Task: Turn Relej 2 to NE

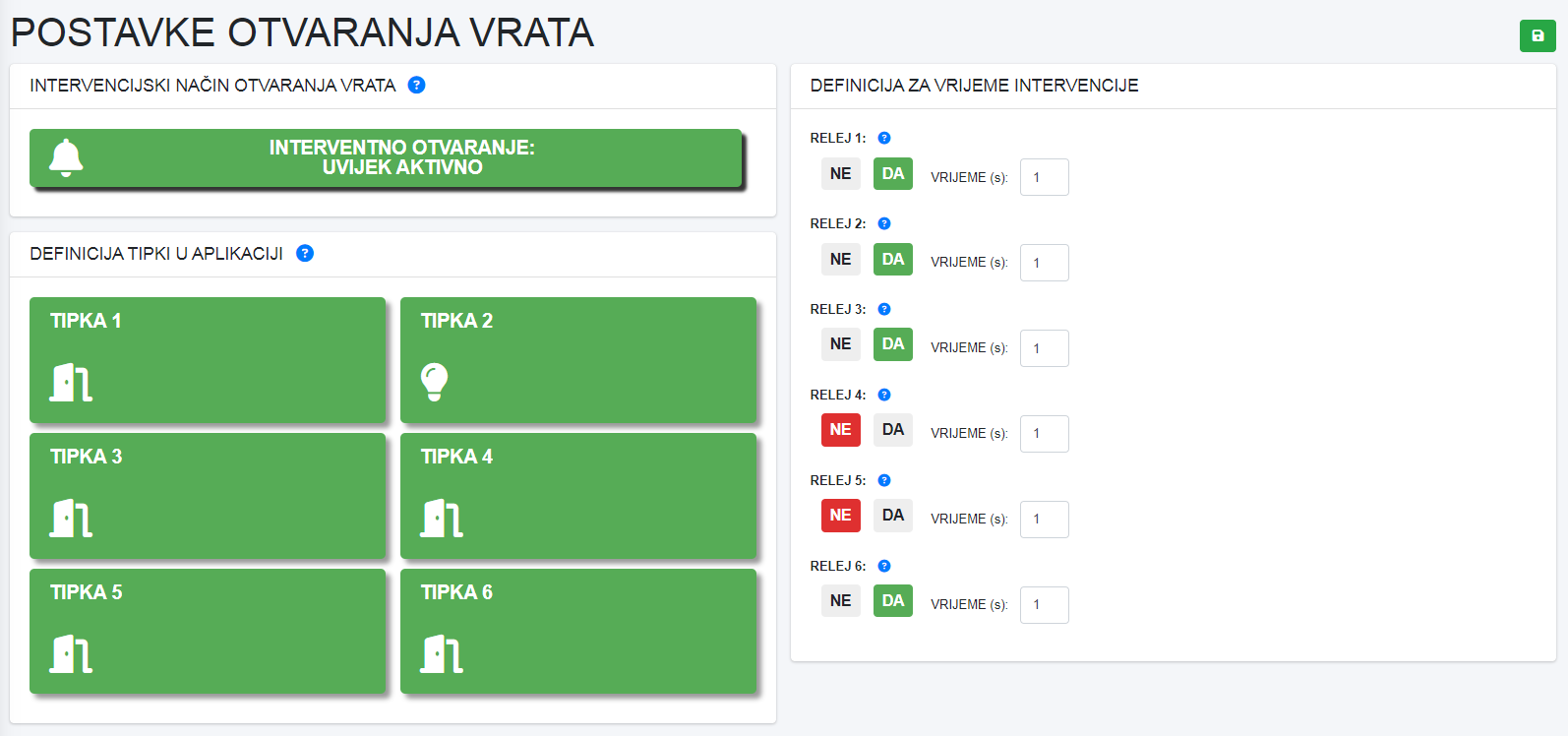Action: [x=840, y=260]
